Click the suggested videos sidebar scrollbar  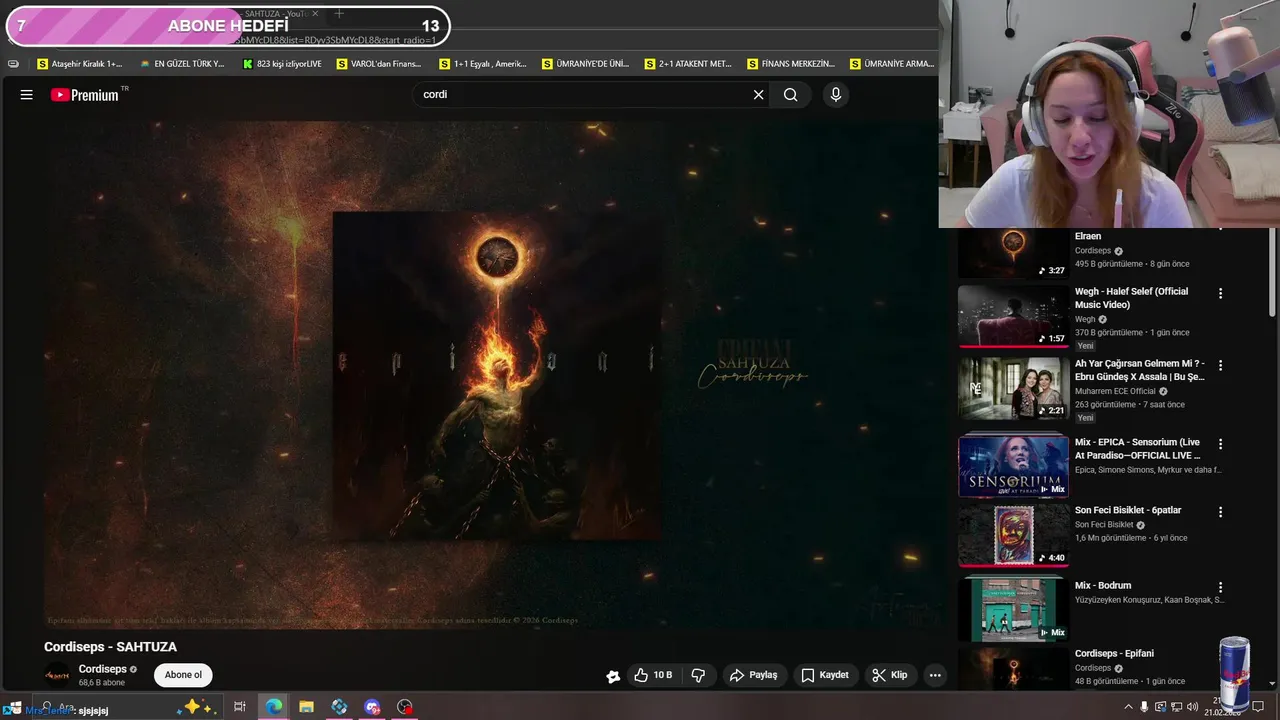tap(1273, 273)
